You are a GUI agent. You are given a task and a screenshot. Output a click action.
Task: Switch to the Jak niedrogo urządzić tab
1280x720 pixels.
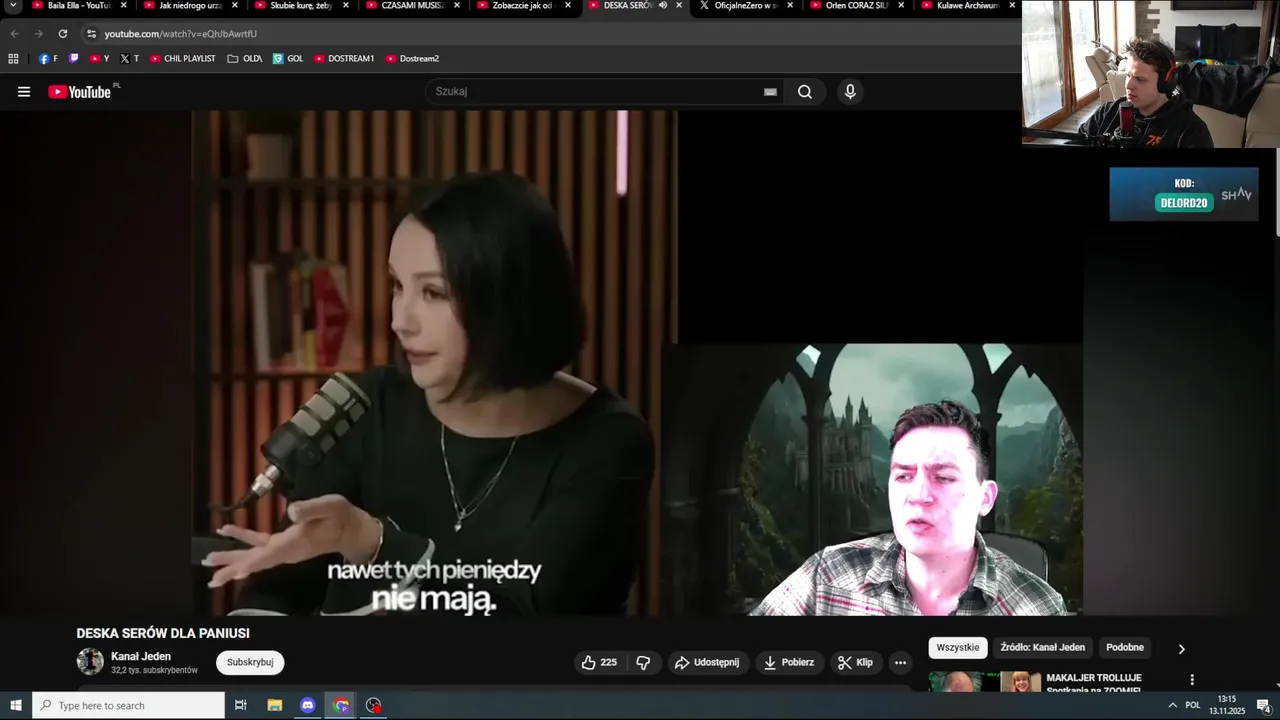pyautogui.click(x=190, y=6)
